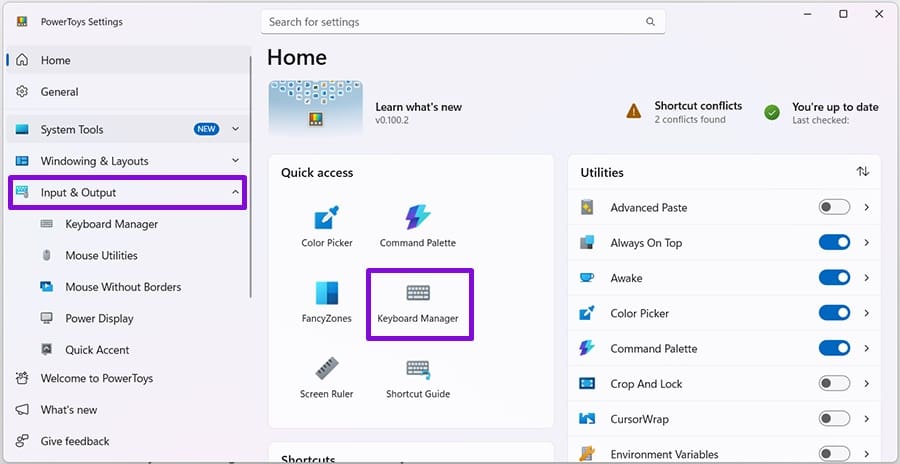This screenshot has height=464, width=900.
Task: Click the NEW badge on System Tools
Action: point(206,129)
